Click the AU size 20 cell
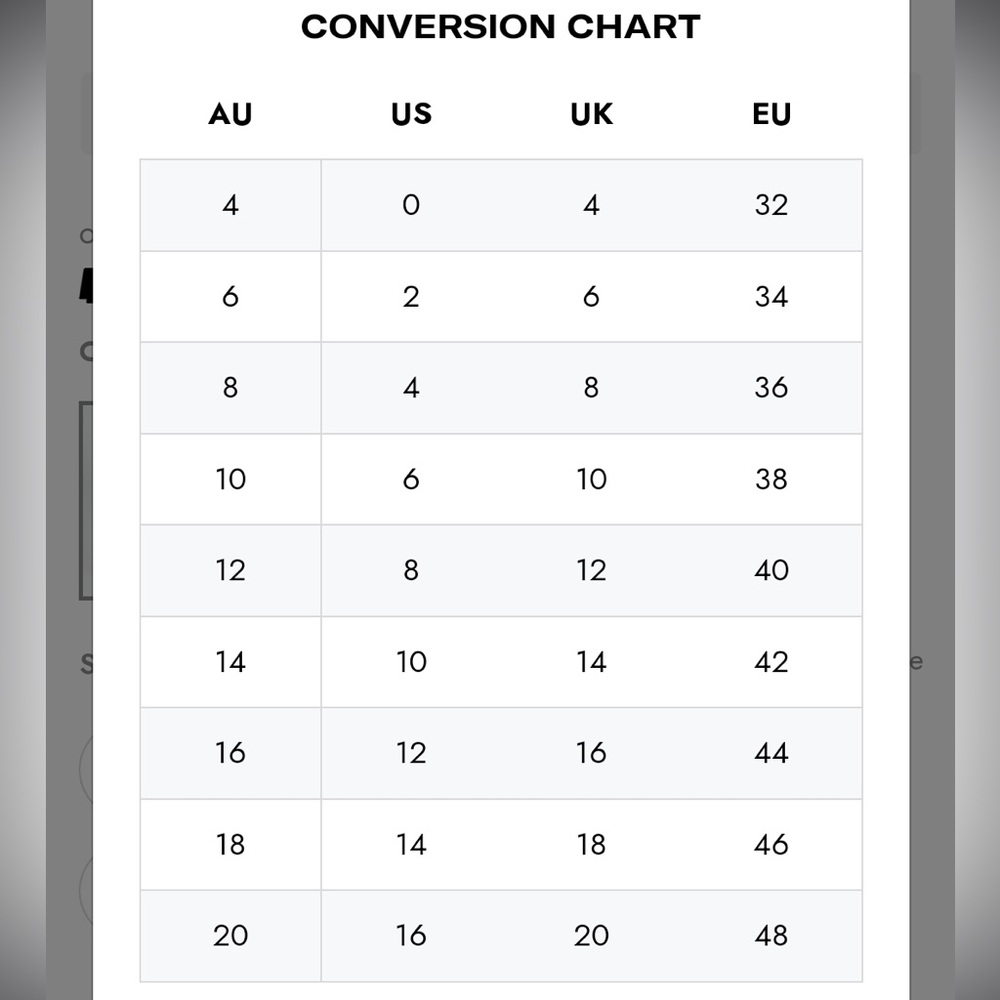This screenshot has width=1000, height=1000. [230, 936]
